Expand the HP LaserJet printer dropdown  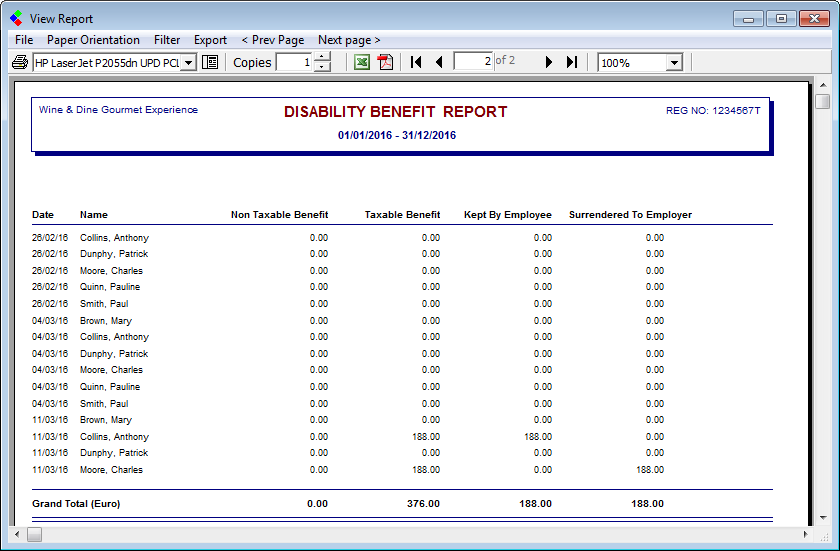(x=189, y=63)
